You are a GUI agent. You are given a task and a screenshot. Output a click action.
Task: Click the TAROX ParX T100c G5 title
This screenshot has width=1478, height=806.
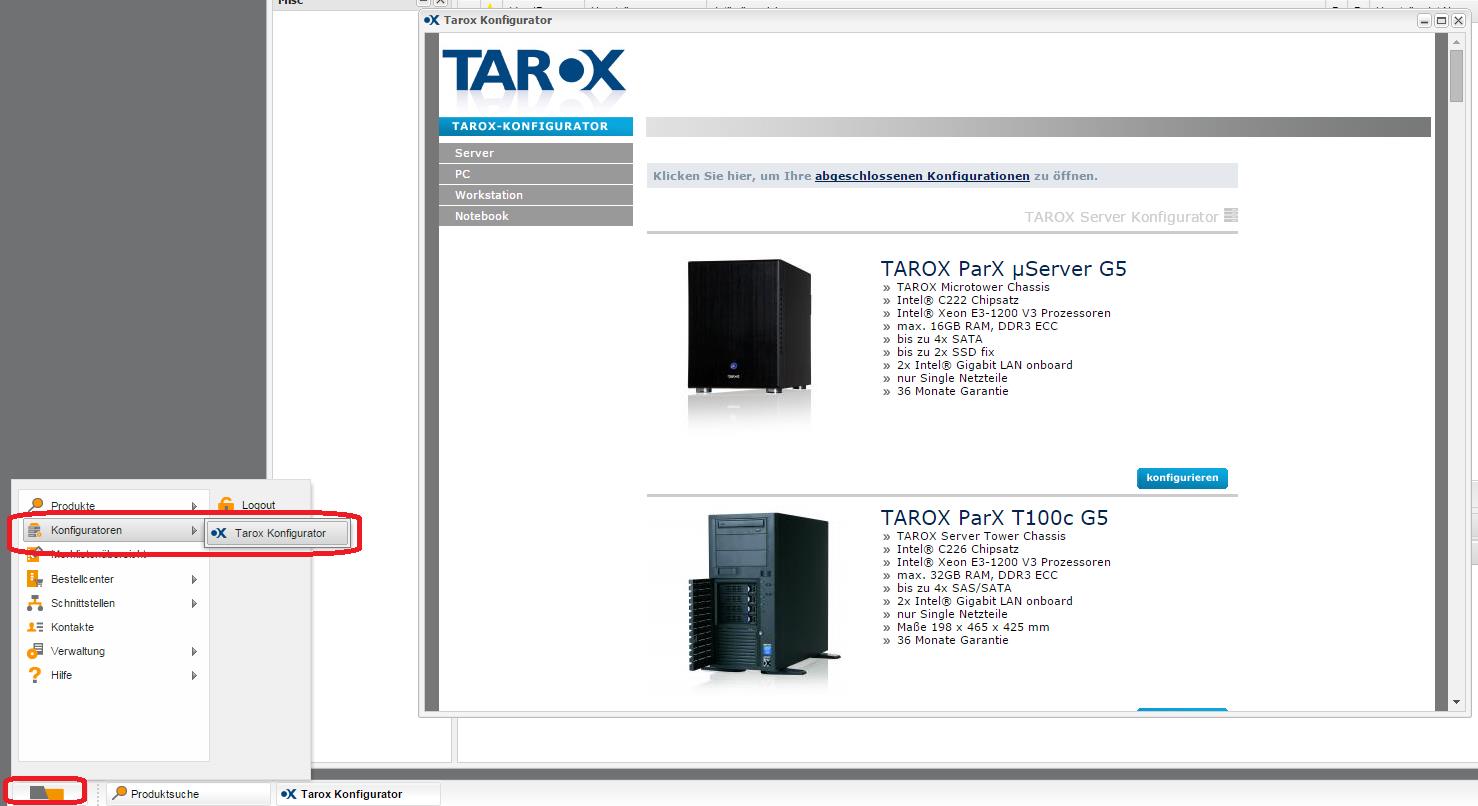pos(995,517)
